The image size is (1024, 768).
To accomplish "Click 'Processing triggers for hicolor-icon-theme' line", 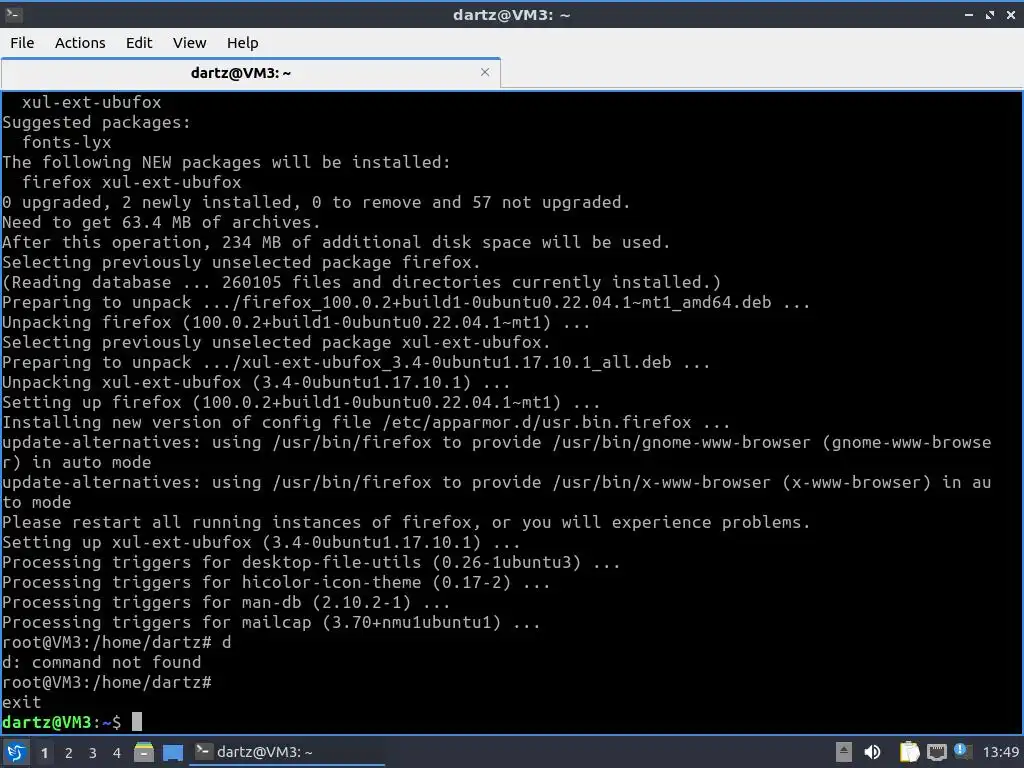I will (276, 583).
